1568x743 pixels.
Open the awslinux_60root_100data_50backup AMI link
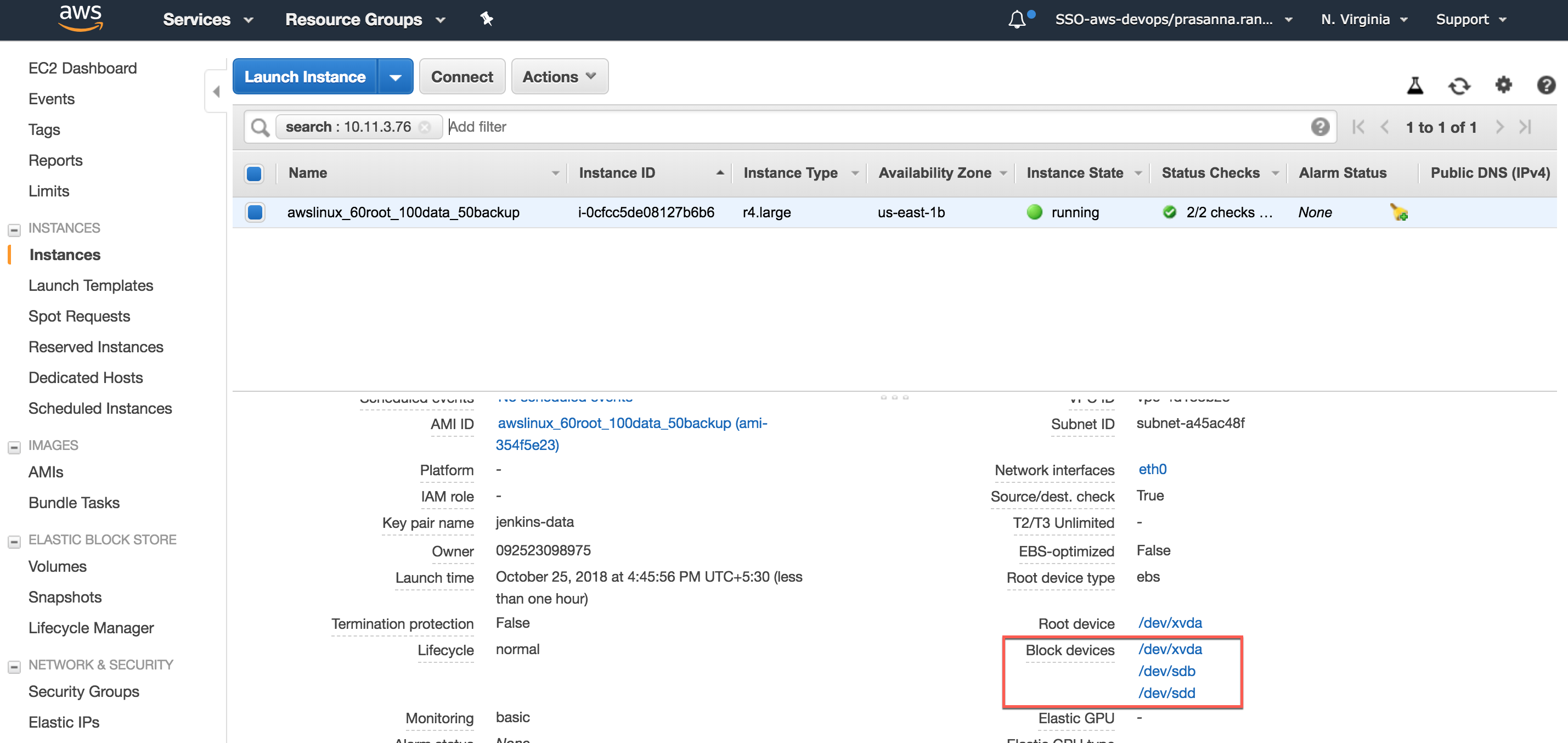click(x=631, y=434)
